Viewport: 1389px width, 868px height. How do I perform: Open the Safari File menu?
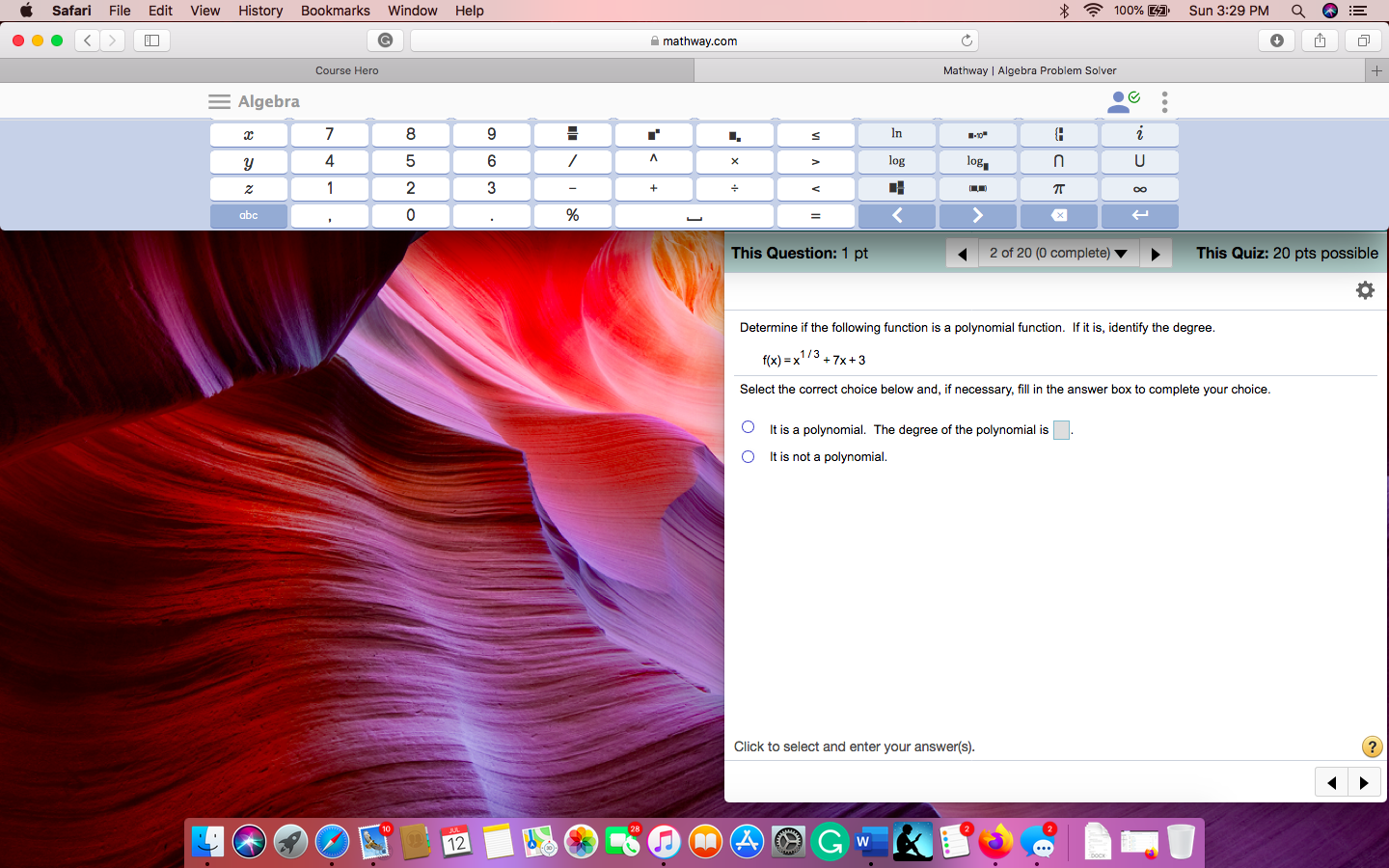pos(120,11)
